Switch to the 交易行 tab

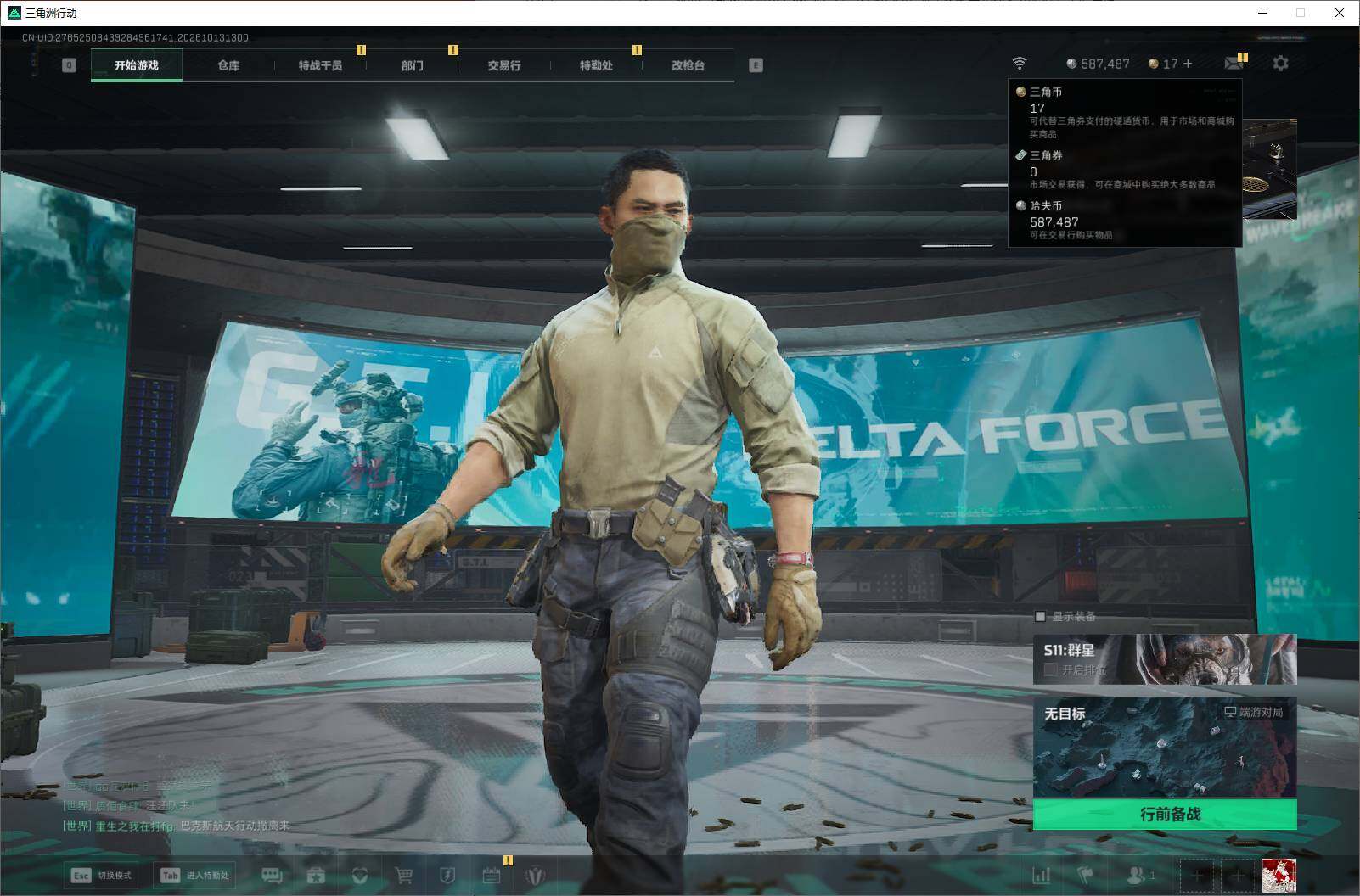[x=504, y=65]
